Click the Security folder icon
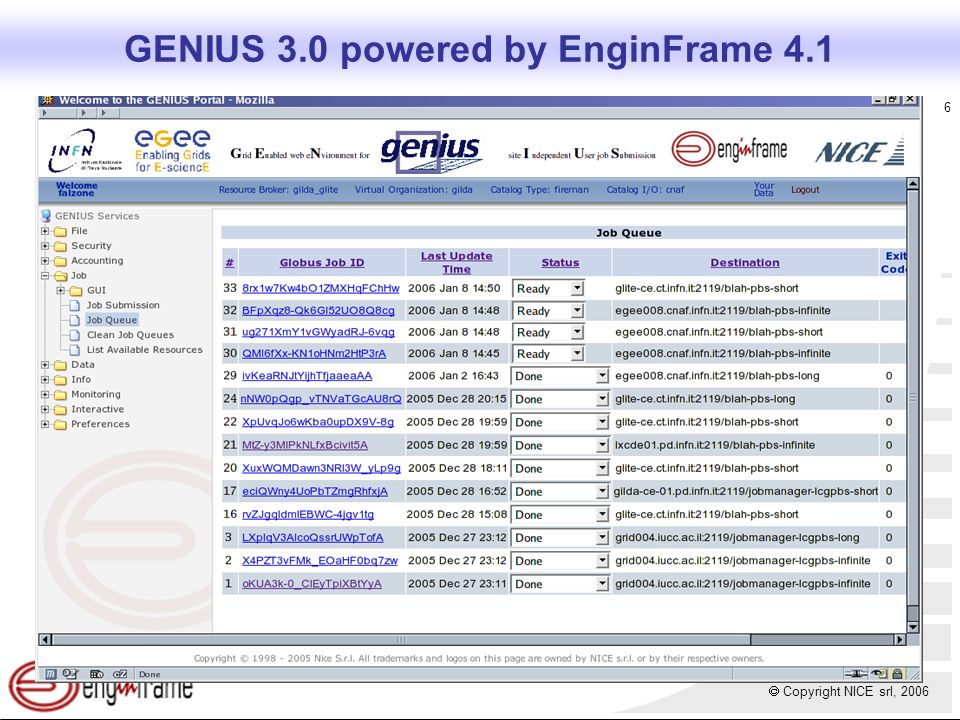This screenshot has width=960, height=720. coord(60,246)
